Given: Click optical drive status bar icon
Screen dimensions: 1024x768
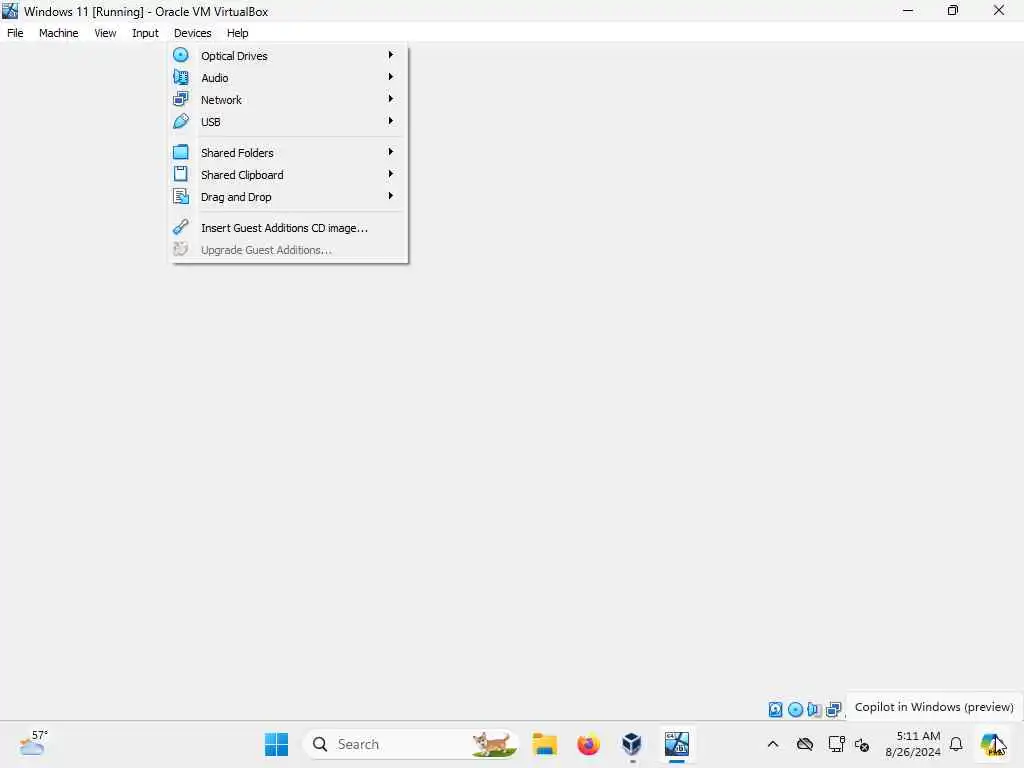Looking at the screenshot, I should coord(795,709).
